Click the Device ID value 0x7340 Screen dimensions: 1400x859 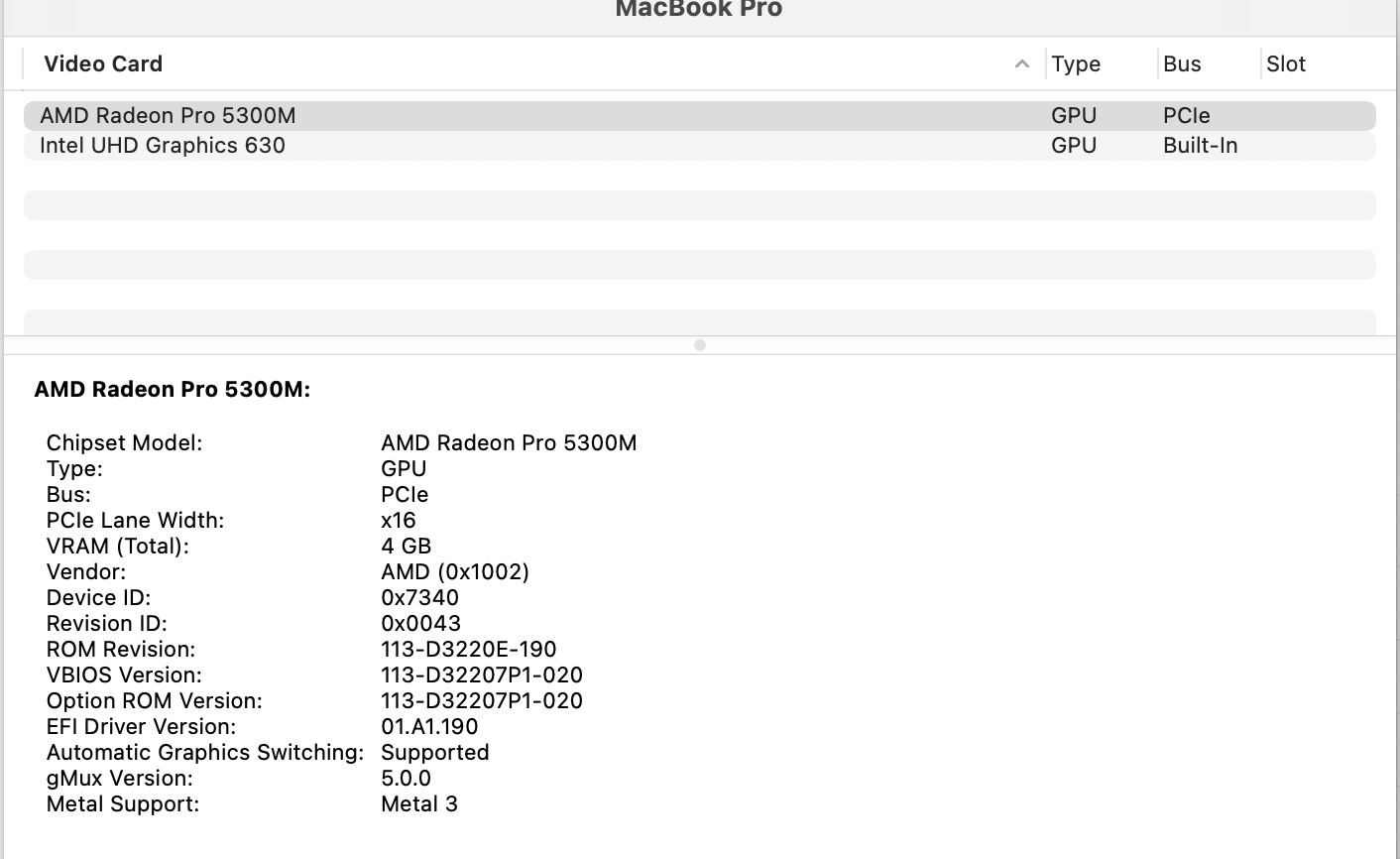point(420,598)
